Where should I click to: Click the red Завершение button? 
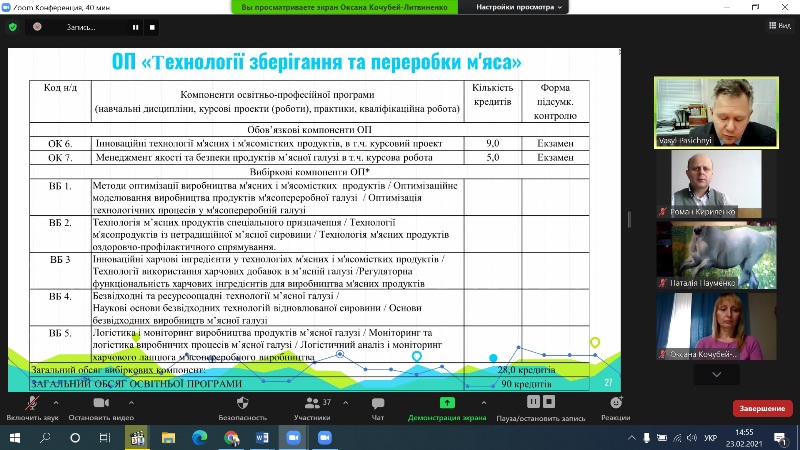coord(762,409)
